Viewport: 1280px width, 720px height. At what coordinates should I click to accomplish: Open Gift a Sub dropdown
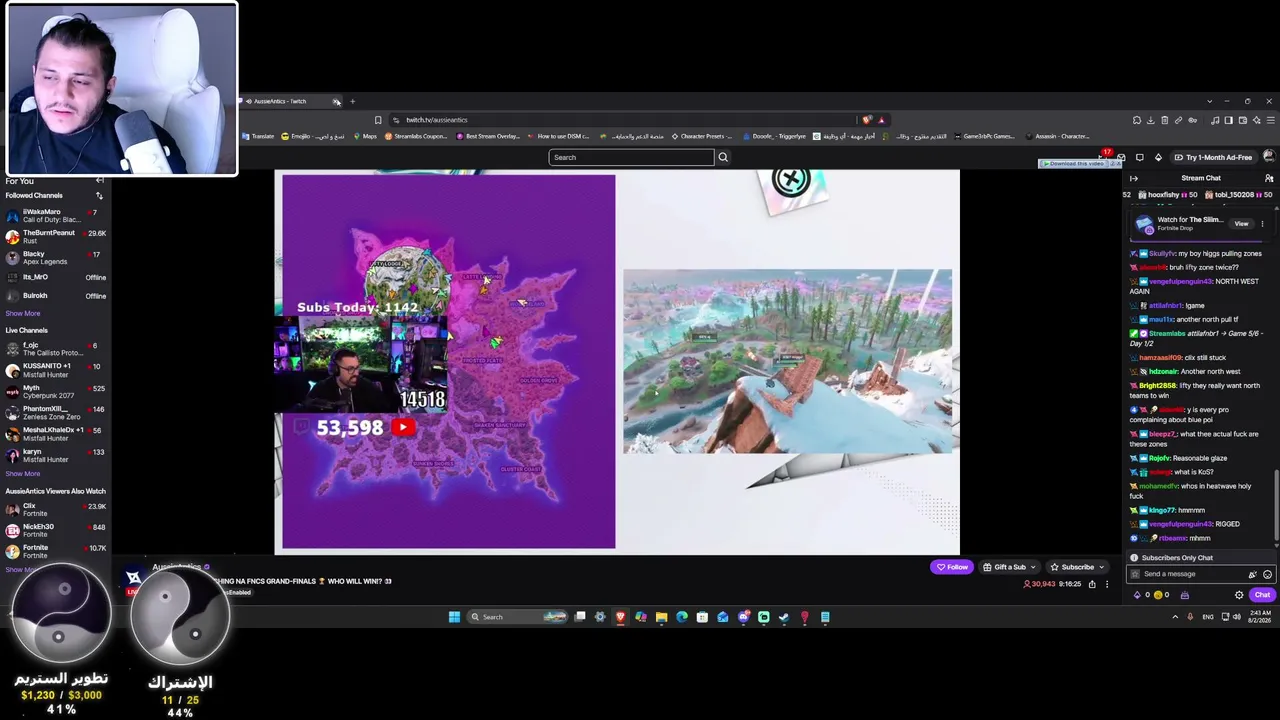pyautogui.click(x=1009, y=567)
